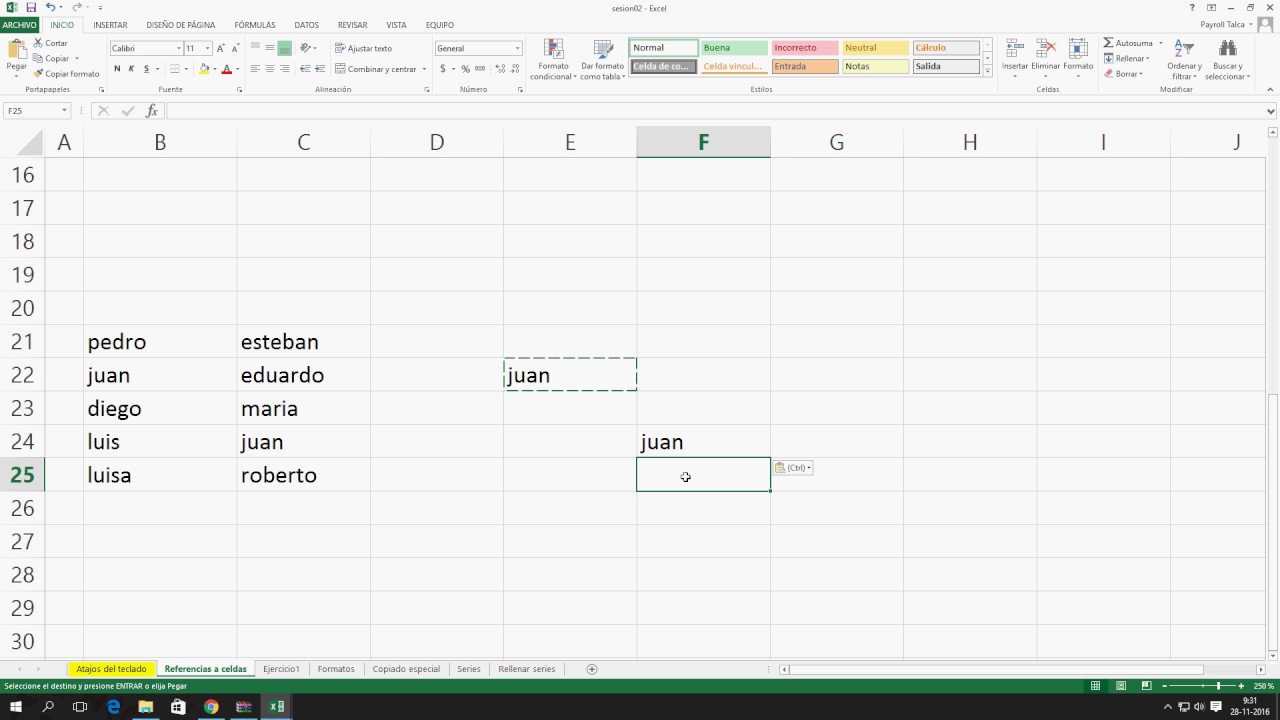Viewport: 1280px width, 720px height.
Task: Open Ordenar y filtrar menu
Action: (1184, 60)
